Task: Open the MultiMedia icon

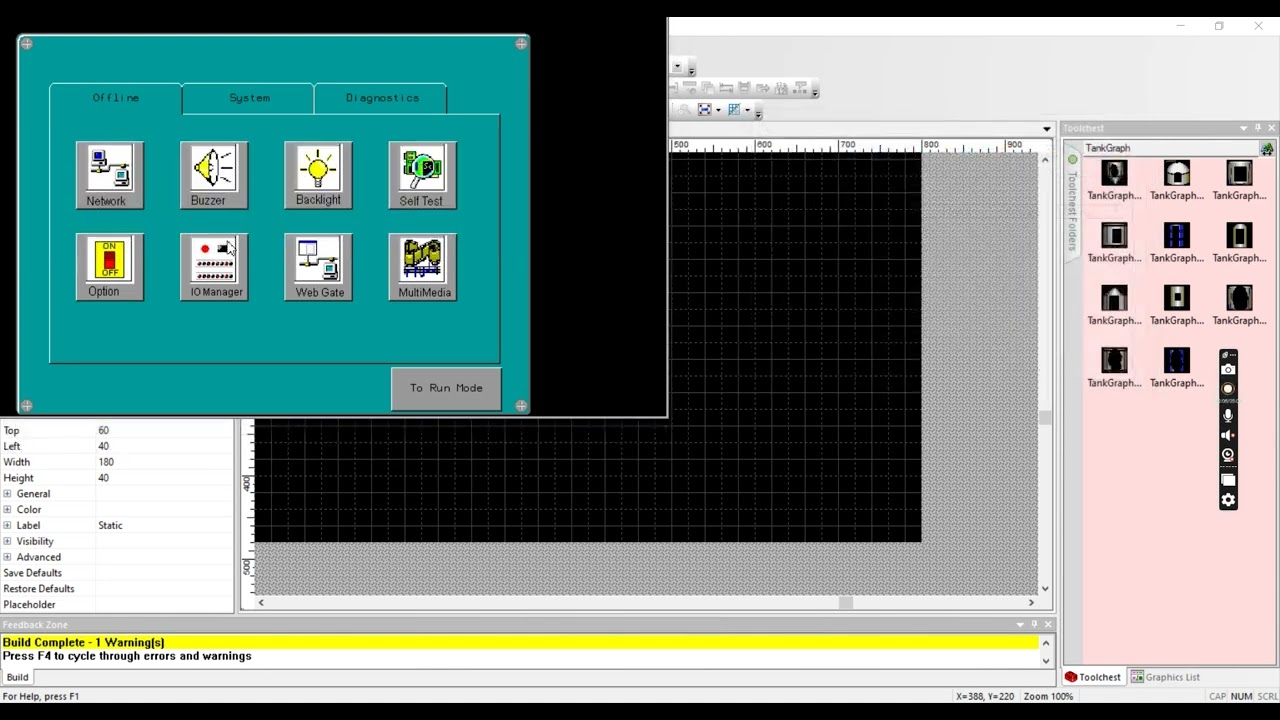Action: (422, 267)
